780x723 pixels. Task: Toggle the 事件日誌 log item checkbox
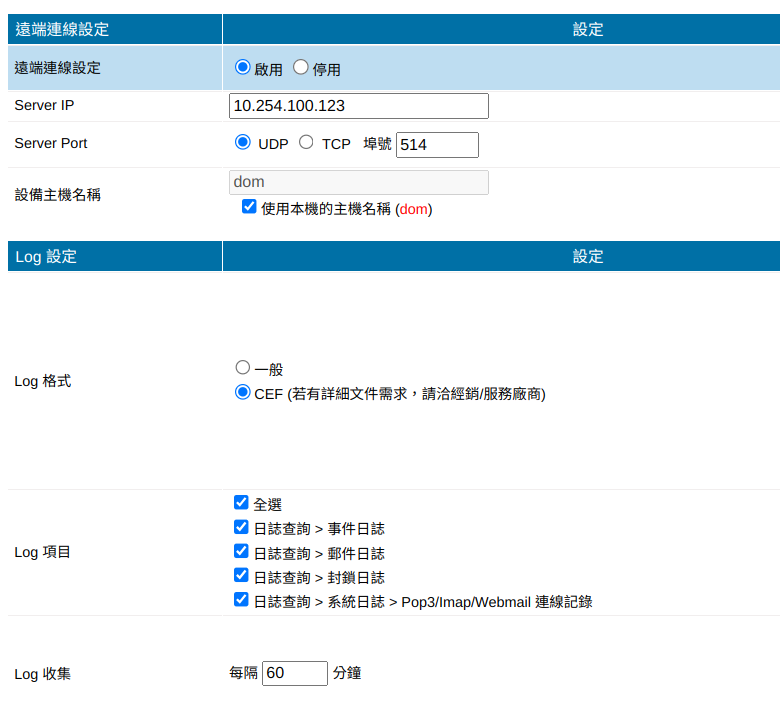point(241,527)
